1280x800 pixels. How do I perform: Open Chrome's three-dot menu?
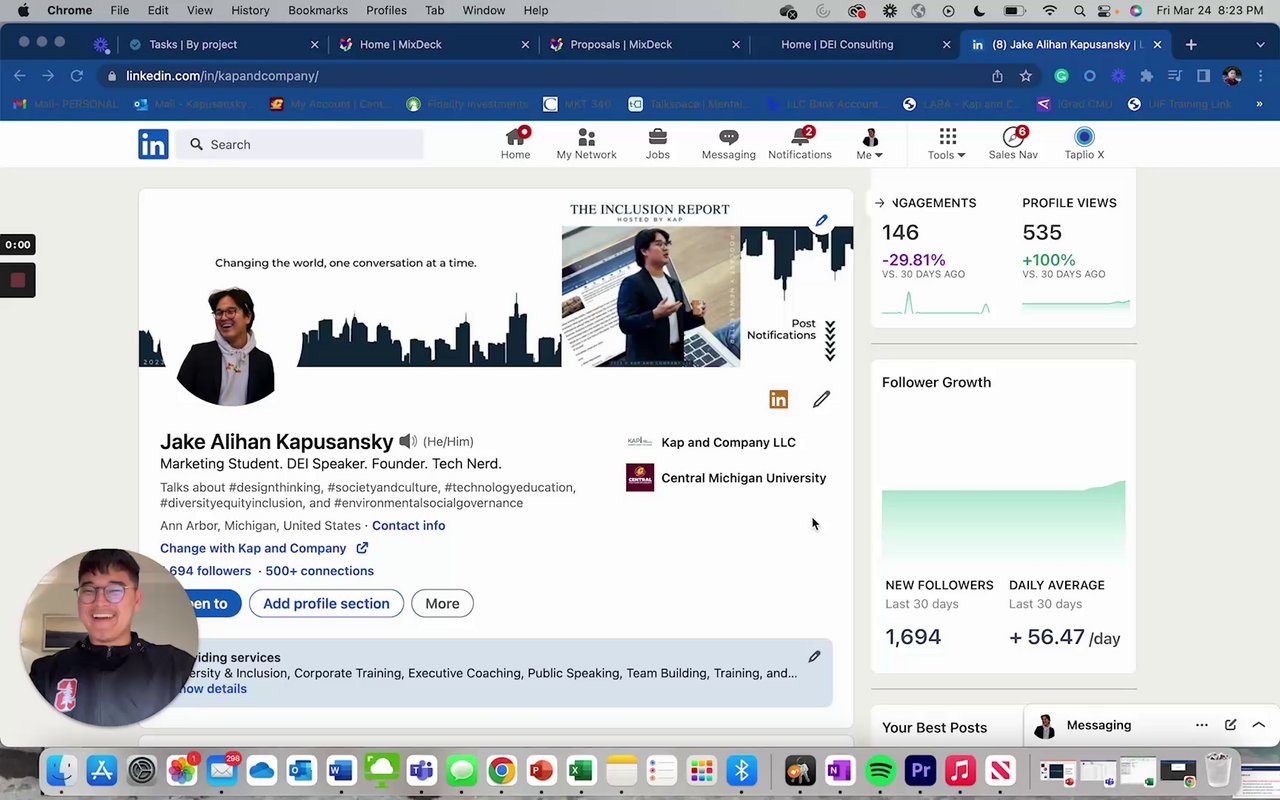(1259, 76)
